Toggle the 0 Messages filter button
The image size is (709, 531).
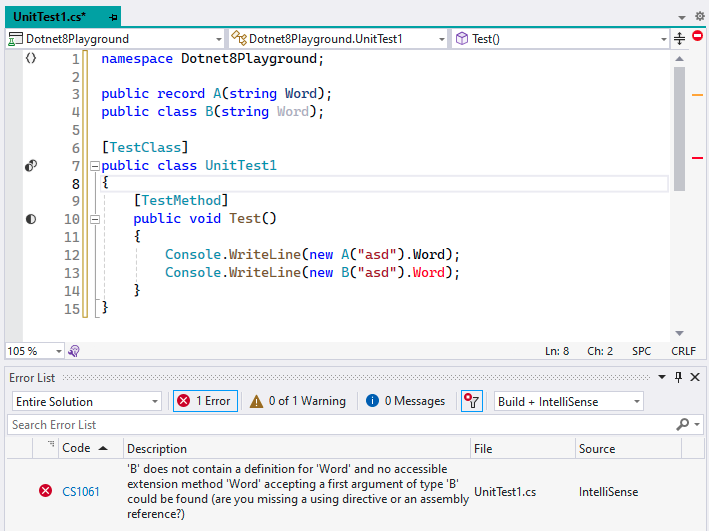point(406,401)
